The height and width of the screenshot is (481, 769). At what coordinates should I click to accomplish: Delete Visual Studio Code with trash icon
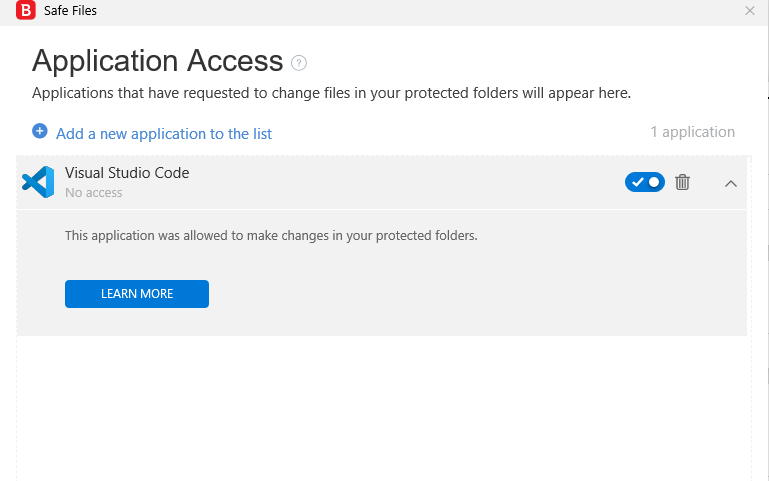point(683,182)
